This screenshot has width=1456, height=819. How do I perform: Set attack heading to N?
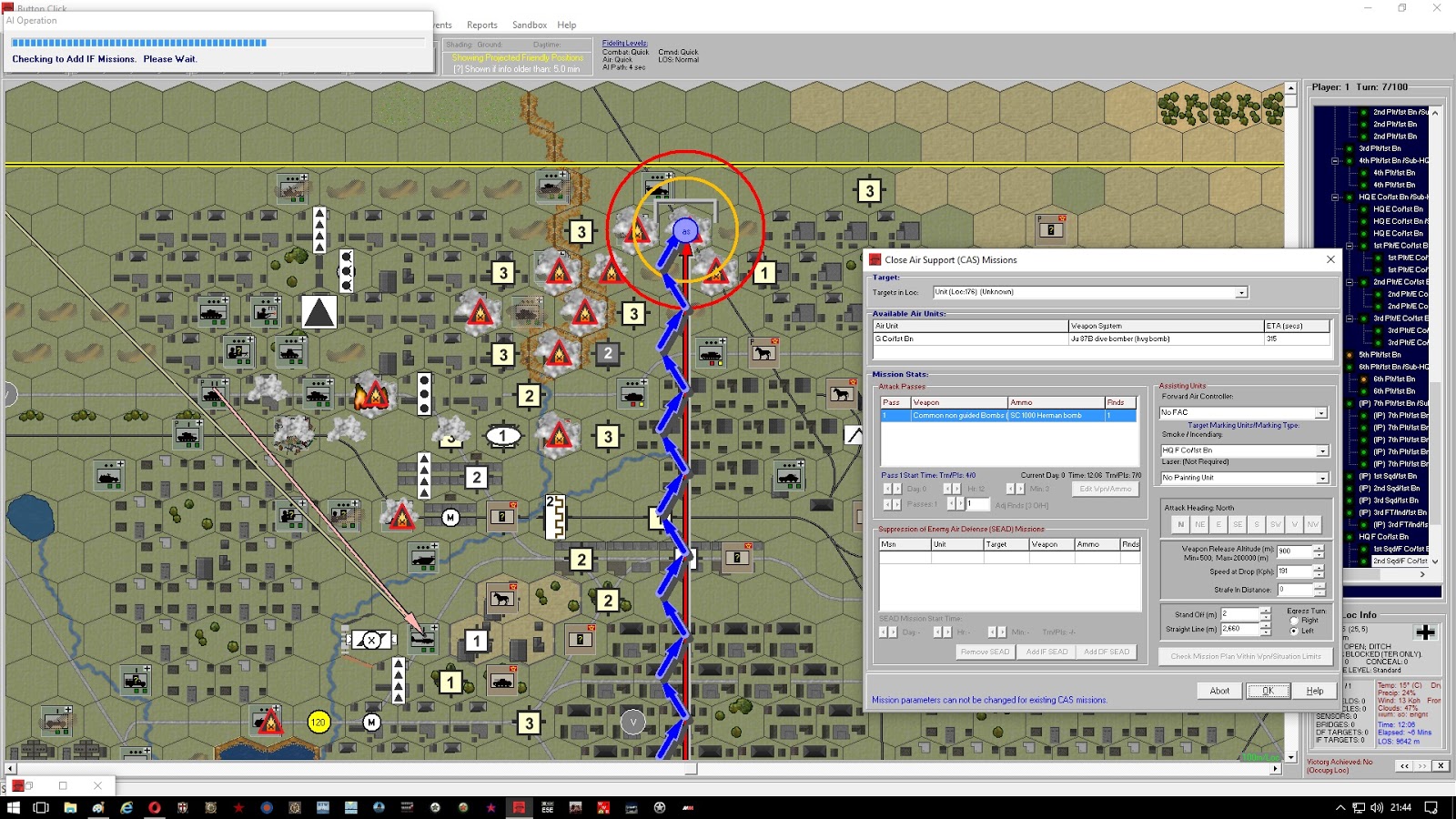click(x=1181, y=524)
